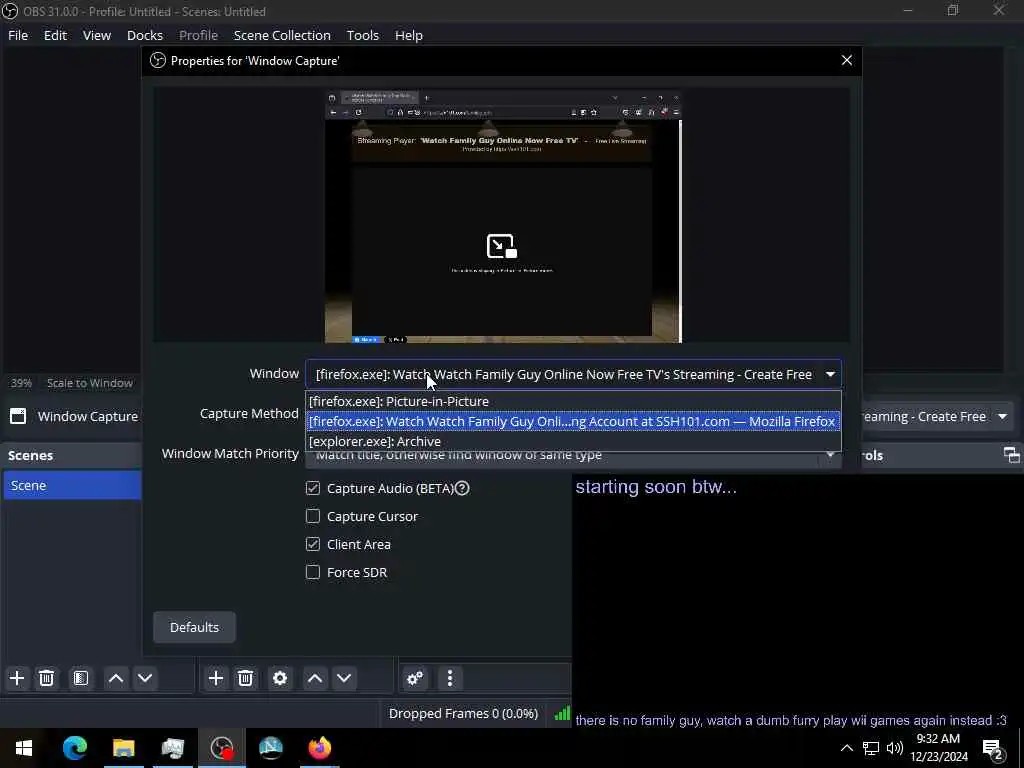Image resolution: width=1024 pixels, height=768 pixels.
Task: Open File Explorer from the taskbar
Action: pos(123,748)
